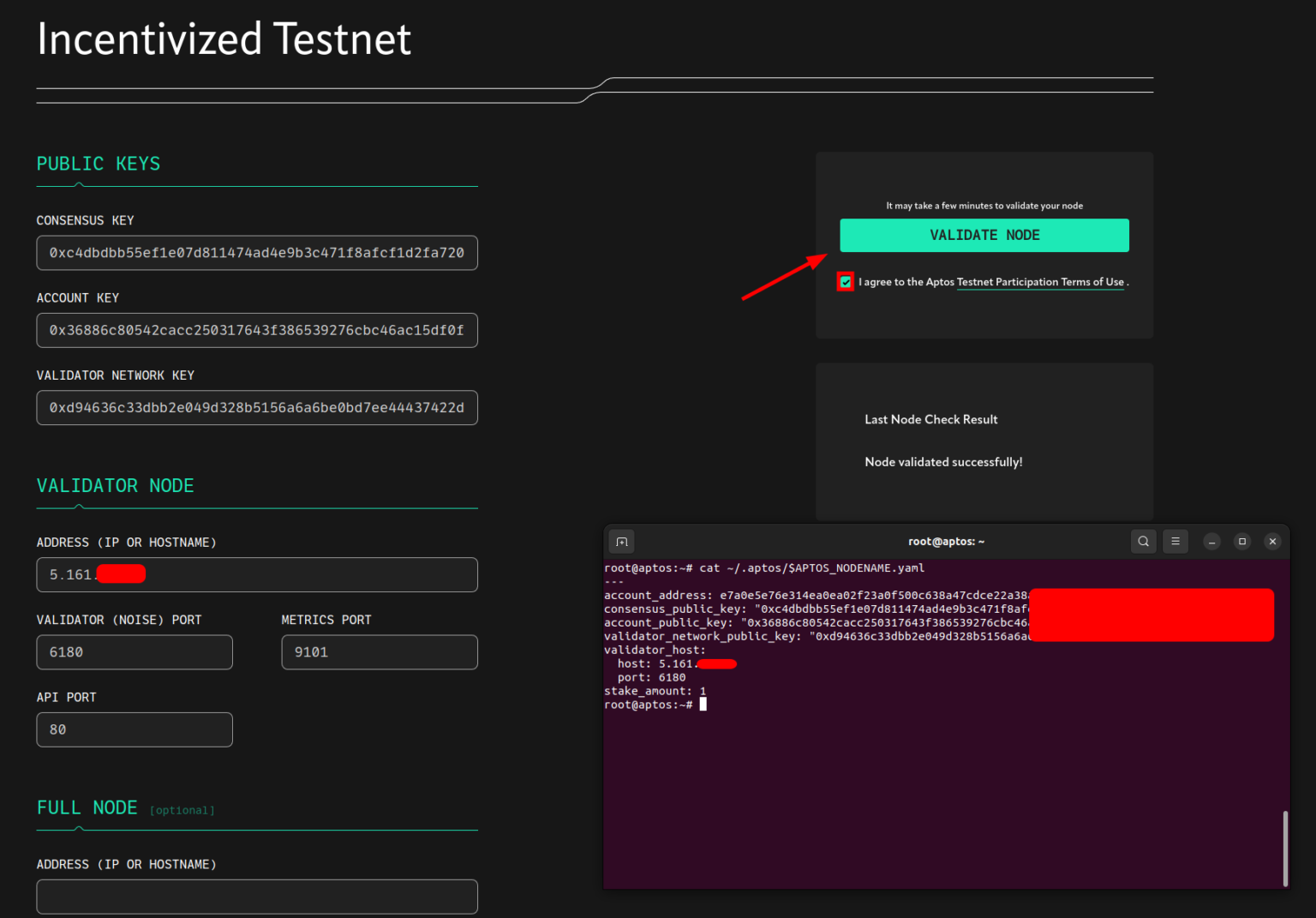The height and width of the screenshot is (918, 1316).
Task: Open Testnet Participation Terms of Use link
Action: click(1040, 282)
